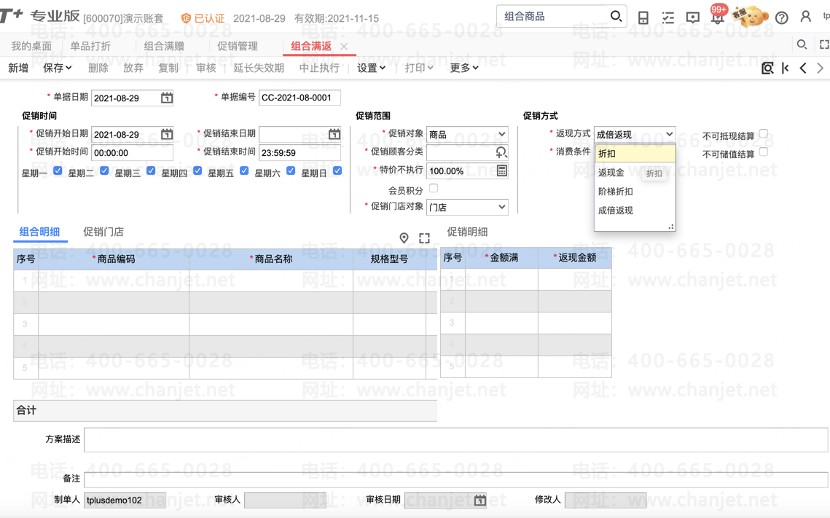Enable 会员积分 checkbox
The width and height of the screenshot is (830, 518).
[x=434, y=188]
